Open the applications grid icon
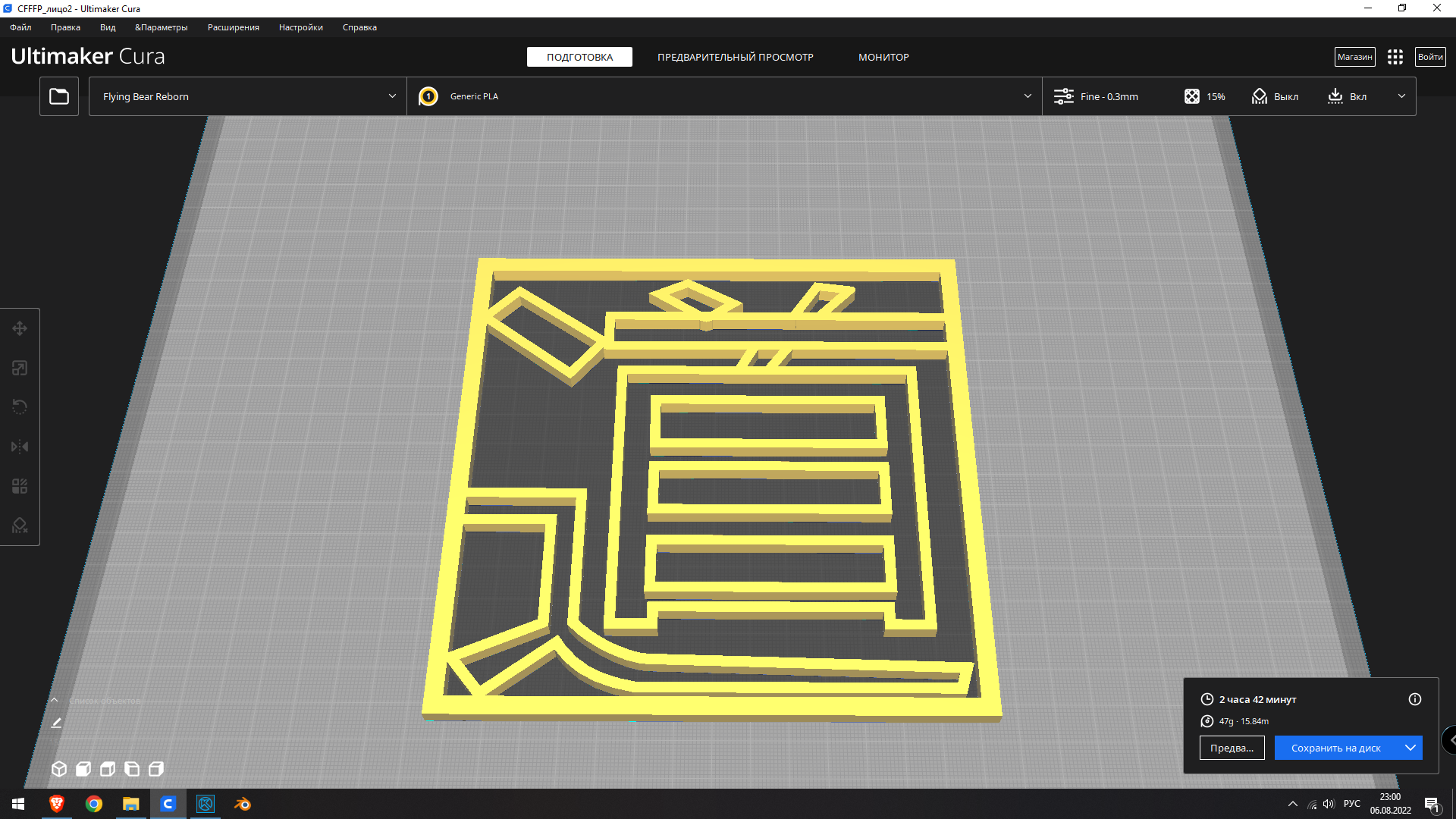 (1395, 57)
